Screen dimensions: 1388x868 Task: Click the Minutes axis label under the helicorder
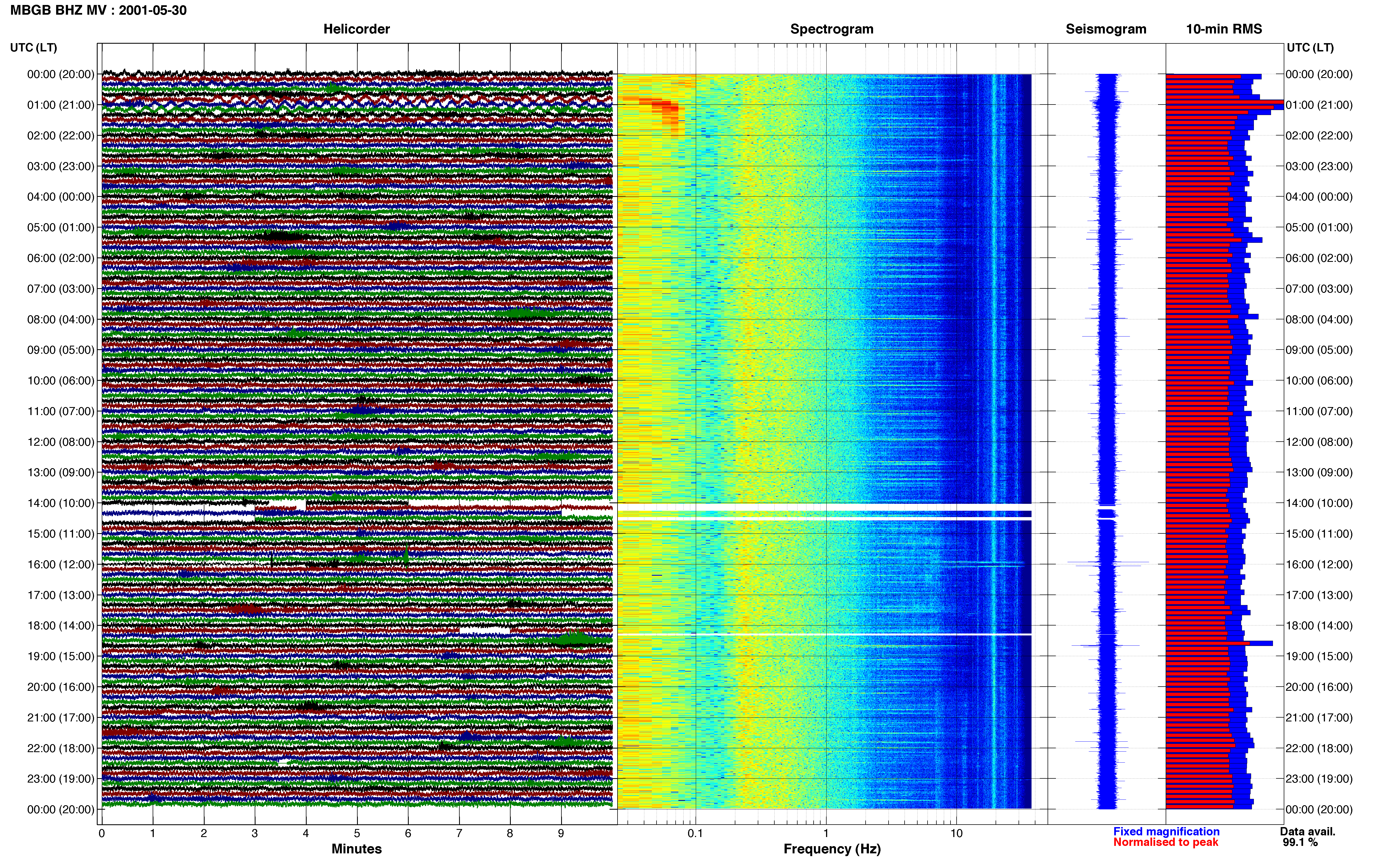356,849
